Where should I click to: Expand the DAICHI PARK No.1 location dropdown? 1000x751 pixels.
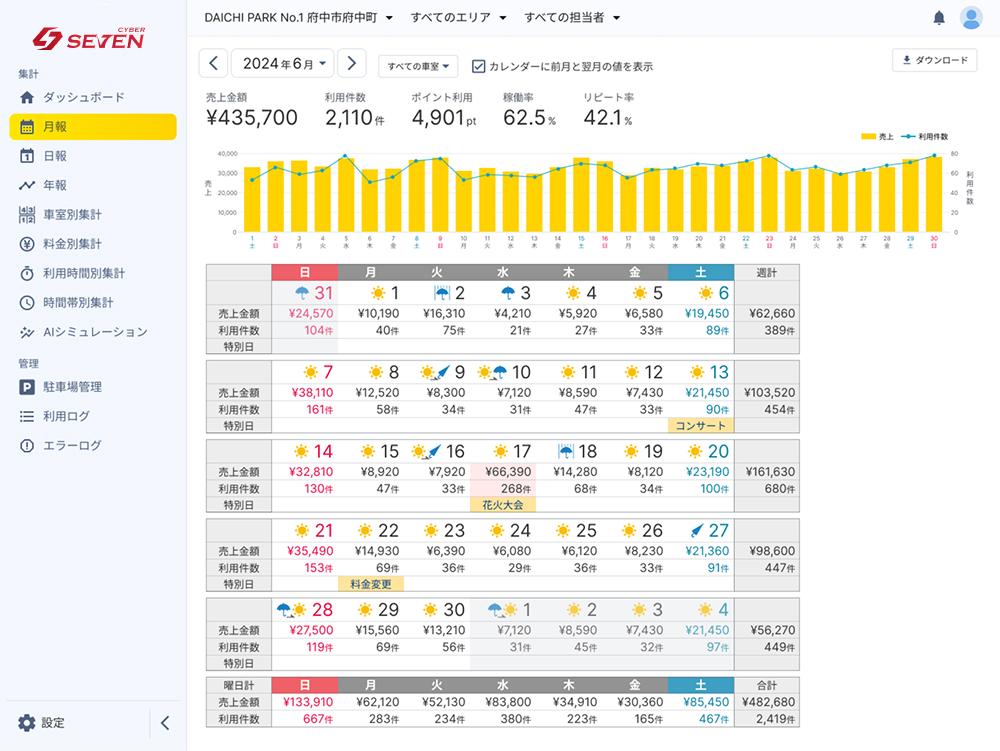(x=298, y=18)
